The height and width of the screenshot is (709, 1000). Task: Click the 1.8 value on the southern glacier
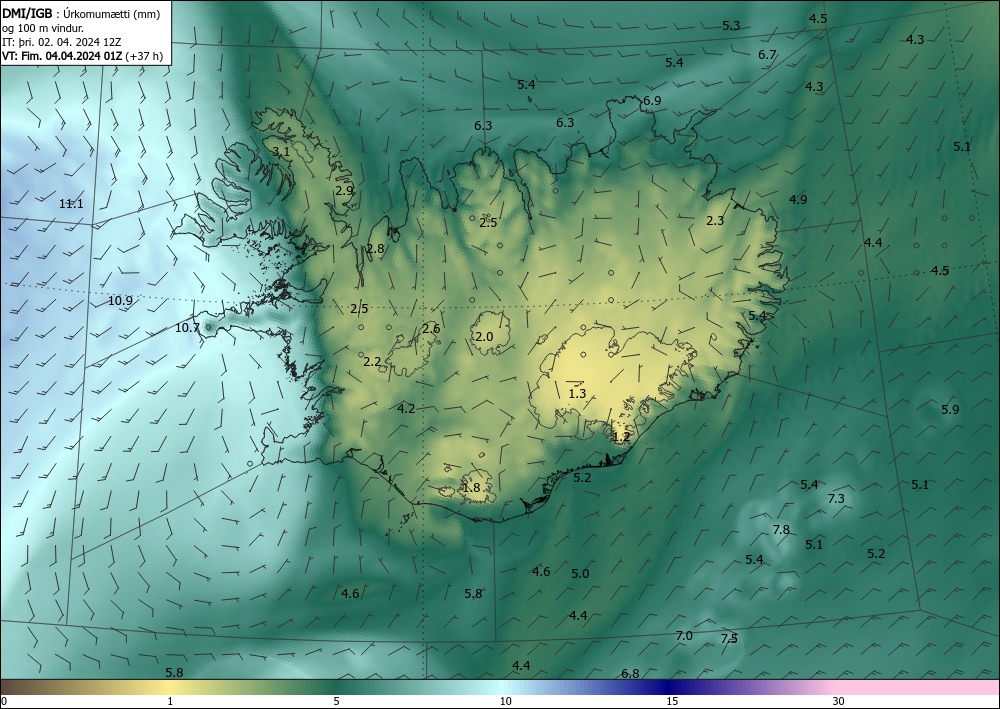point(471,488)
